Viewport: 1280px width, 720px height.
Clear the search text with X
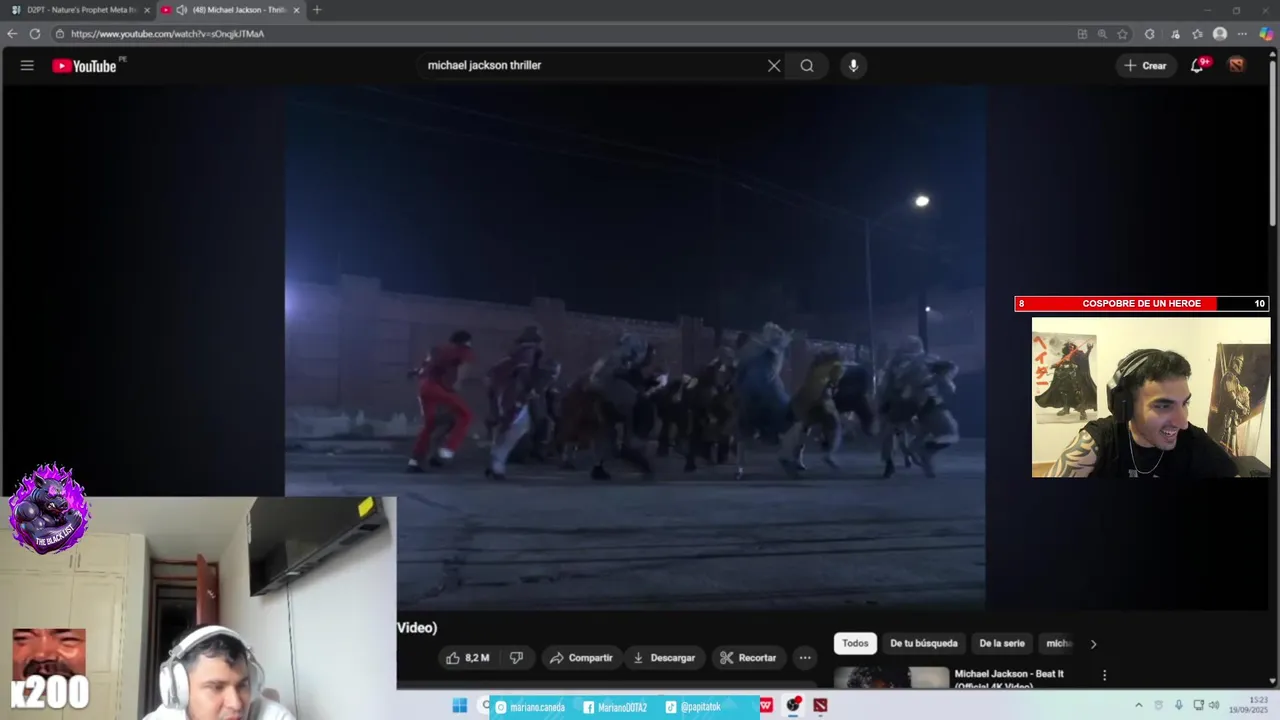click(774, 66)
